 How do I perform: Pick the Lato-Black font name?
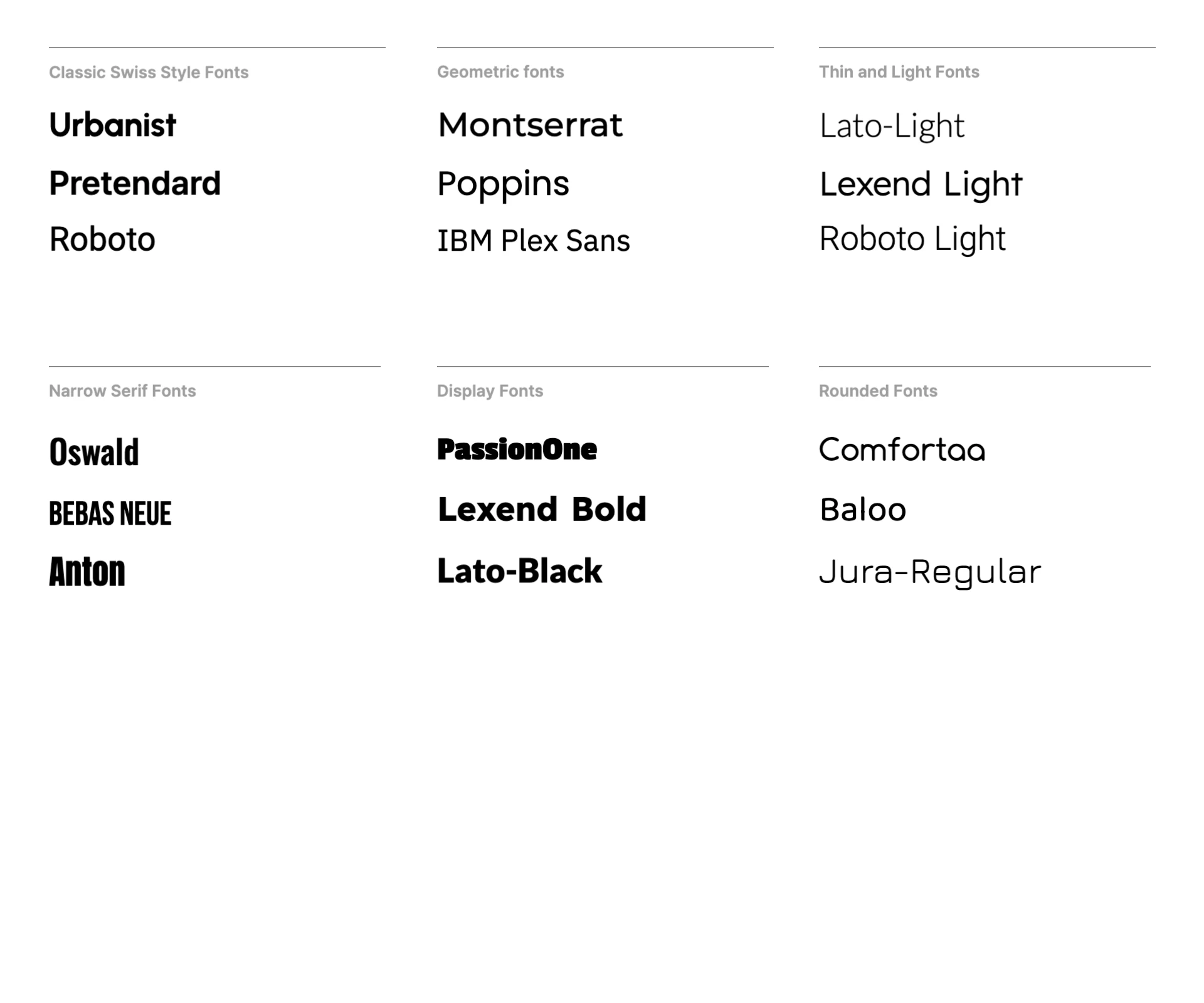coord(520,571)
